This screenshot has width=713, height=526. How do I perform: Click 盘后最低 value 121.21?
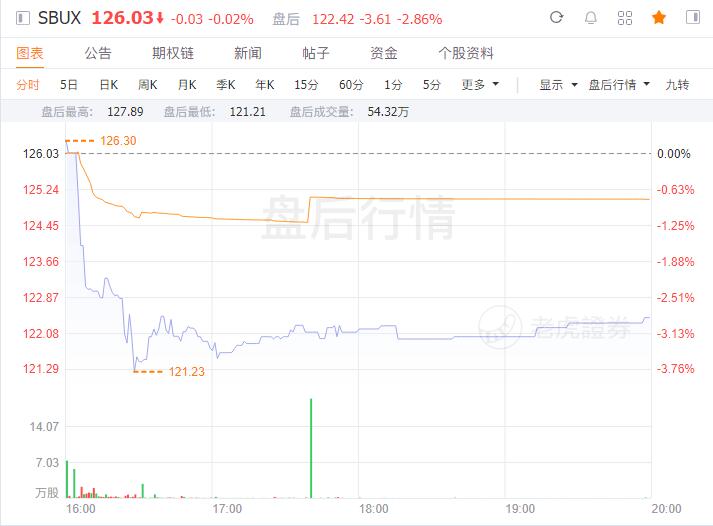pos(247,111)
